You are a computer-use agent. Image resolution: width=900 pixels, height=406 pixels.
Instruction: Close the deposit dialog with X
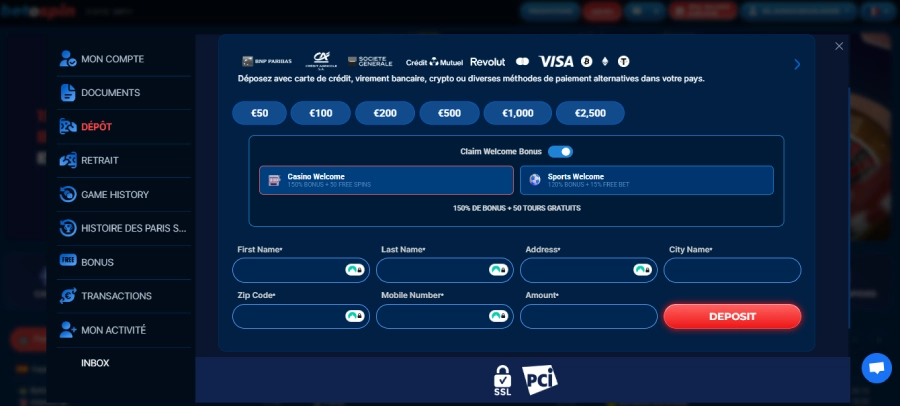click(839, 46)
